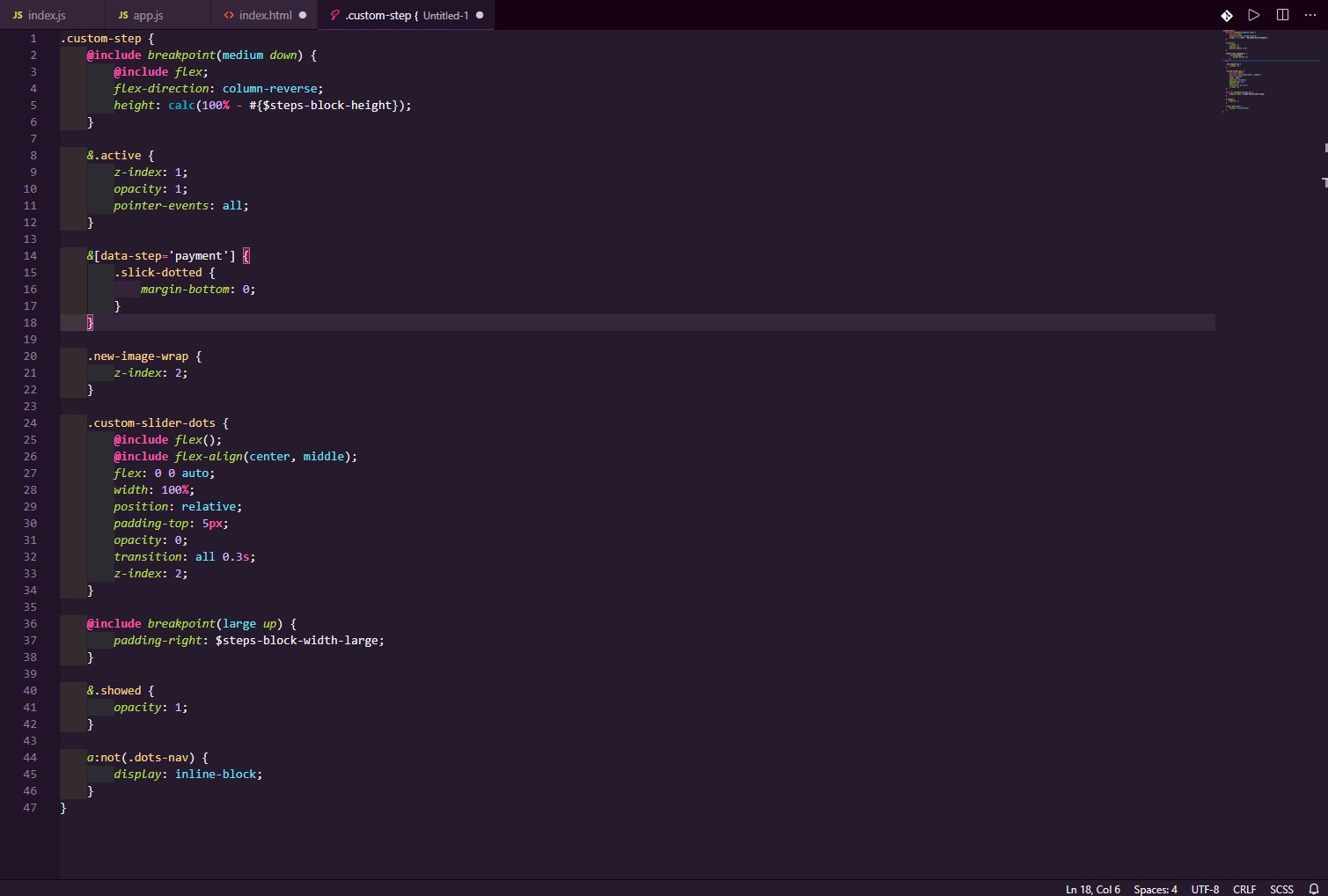Click the "&[data-step='payment'] {" line
The width and height of the screenshot is (1328, 896).
coord(168,255)
